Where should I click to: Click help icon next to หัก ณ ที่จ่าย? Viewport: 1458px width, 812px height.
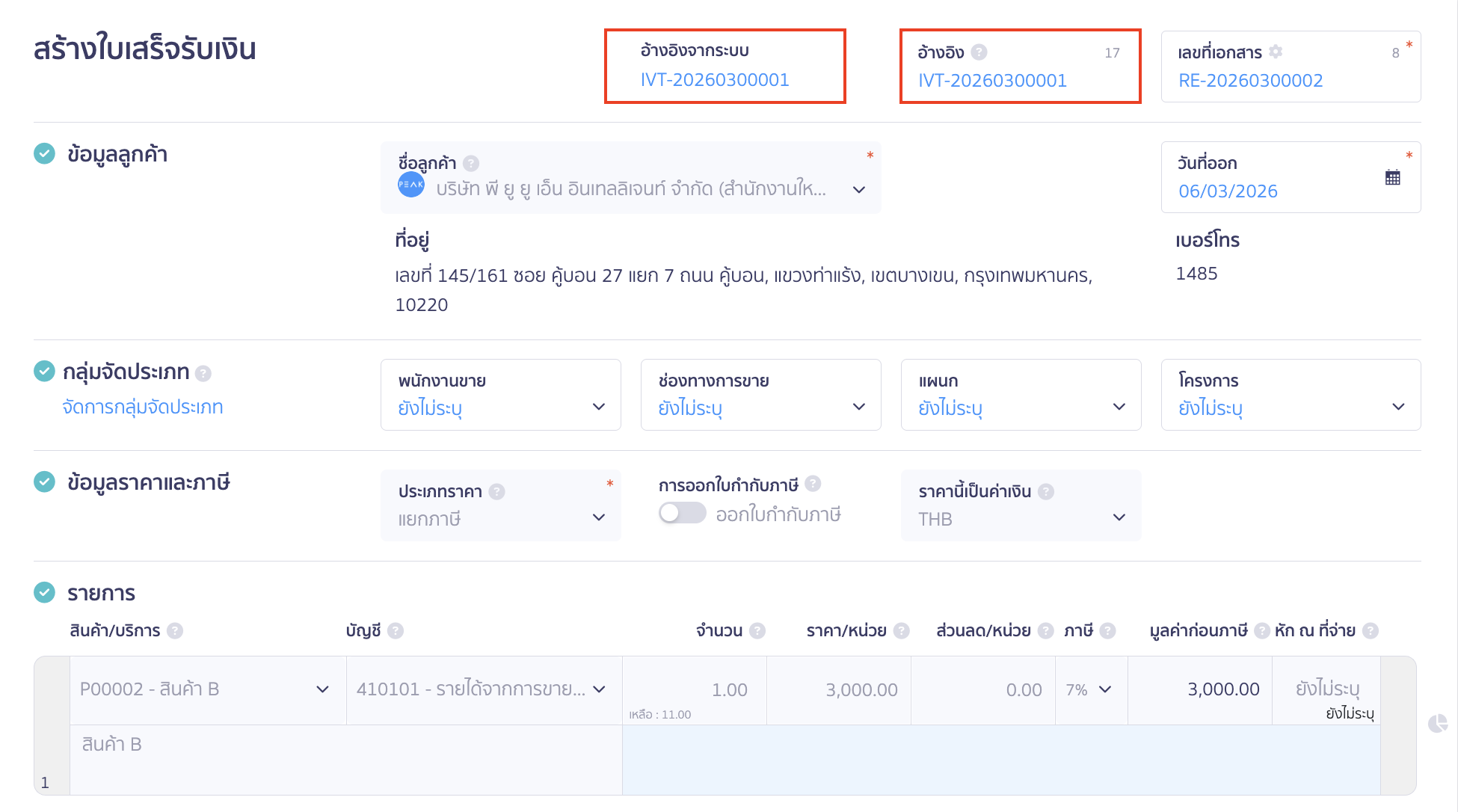coord(1371,631)
